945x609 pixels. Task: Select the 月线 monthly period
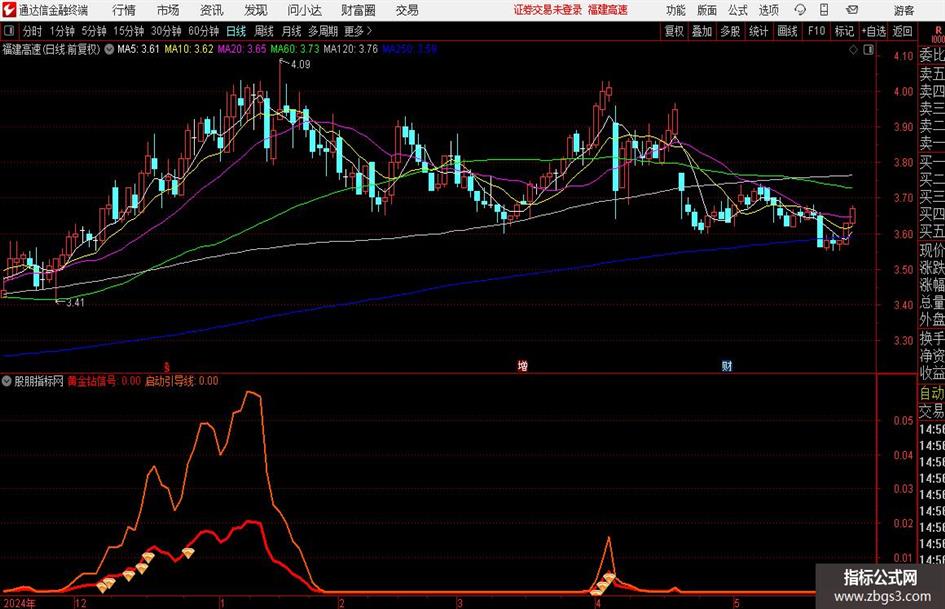291,31
